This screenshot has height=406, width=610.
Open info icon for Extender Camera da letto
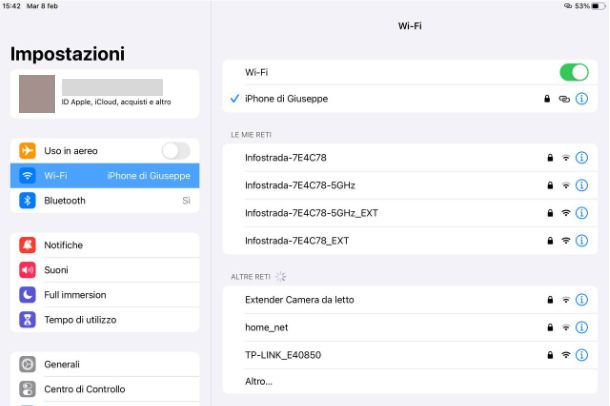pyautogui.click(x=582, y=300)
